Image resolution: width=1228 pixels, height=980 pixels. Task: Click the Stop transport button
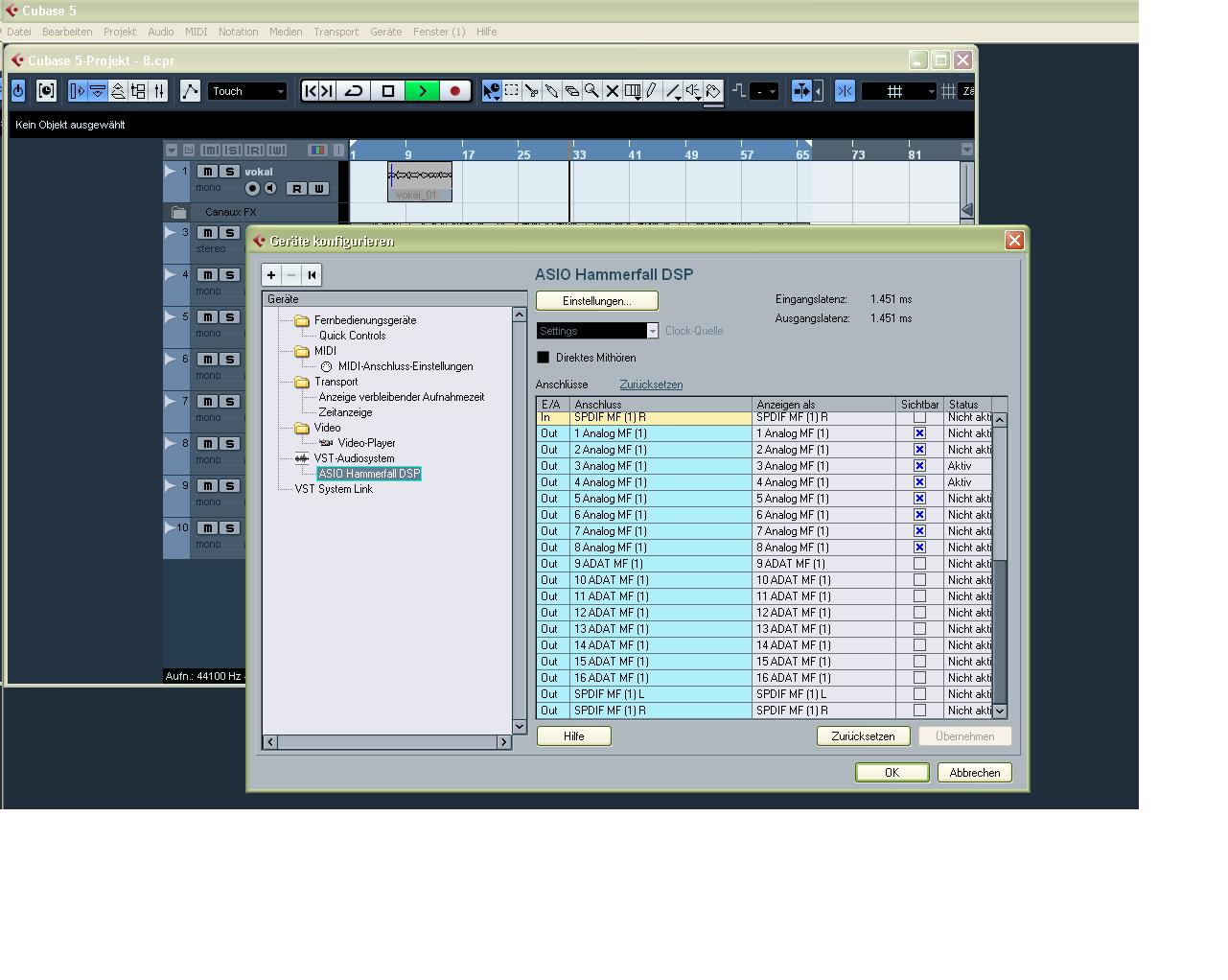(388, 91)
